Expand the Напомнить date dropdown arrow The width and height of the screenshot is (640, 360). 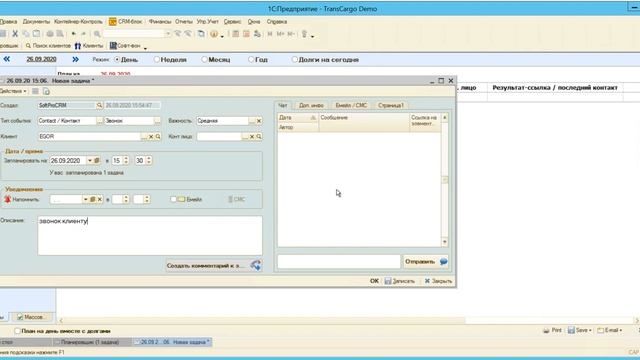click(x=86, y=199)
